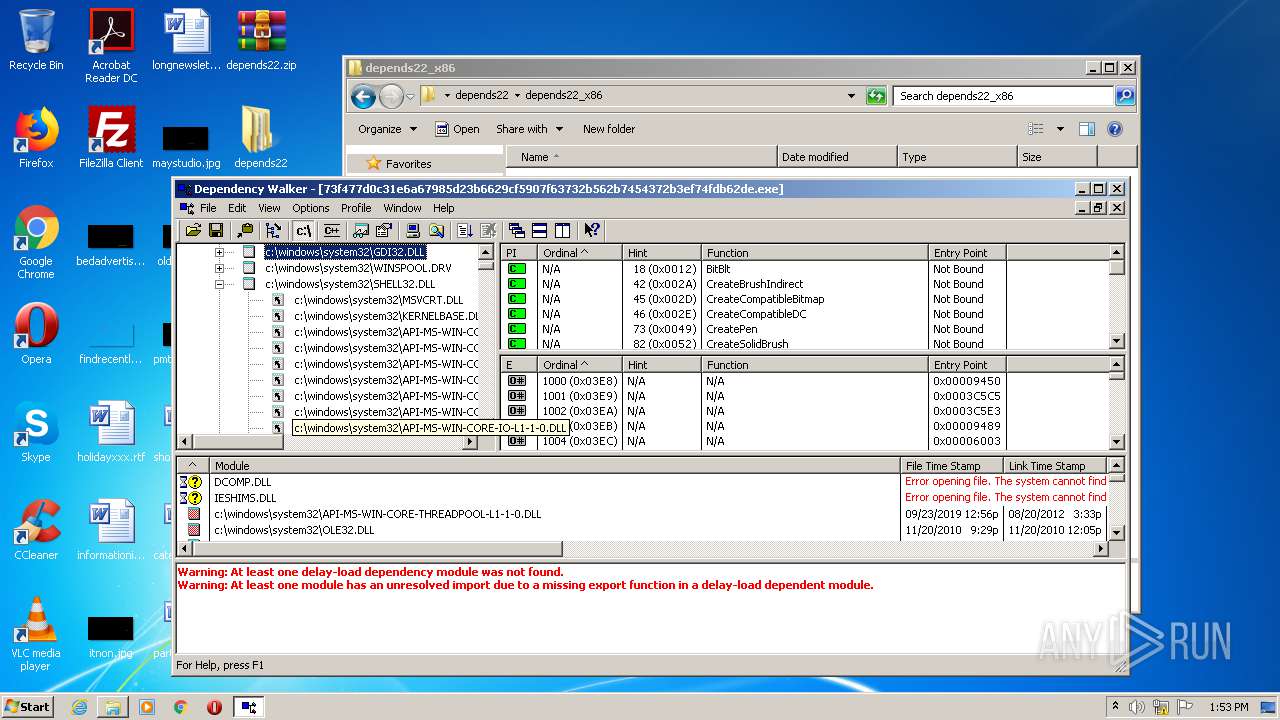Click the Tile Horizontally toolbar icon
The width and height of the screenshot is (1280, 720).
(540, 231)
